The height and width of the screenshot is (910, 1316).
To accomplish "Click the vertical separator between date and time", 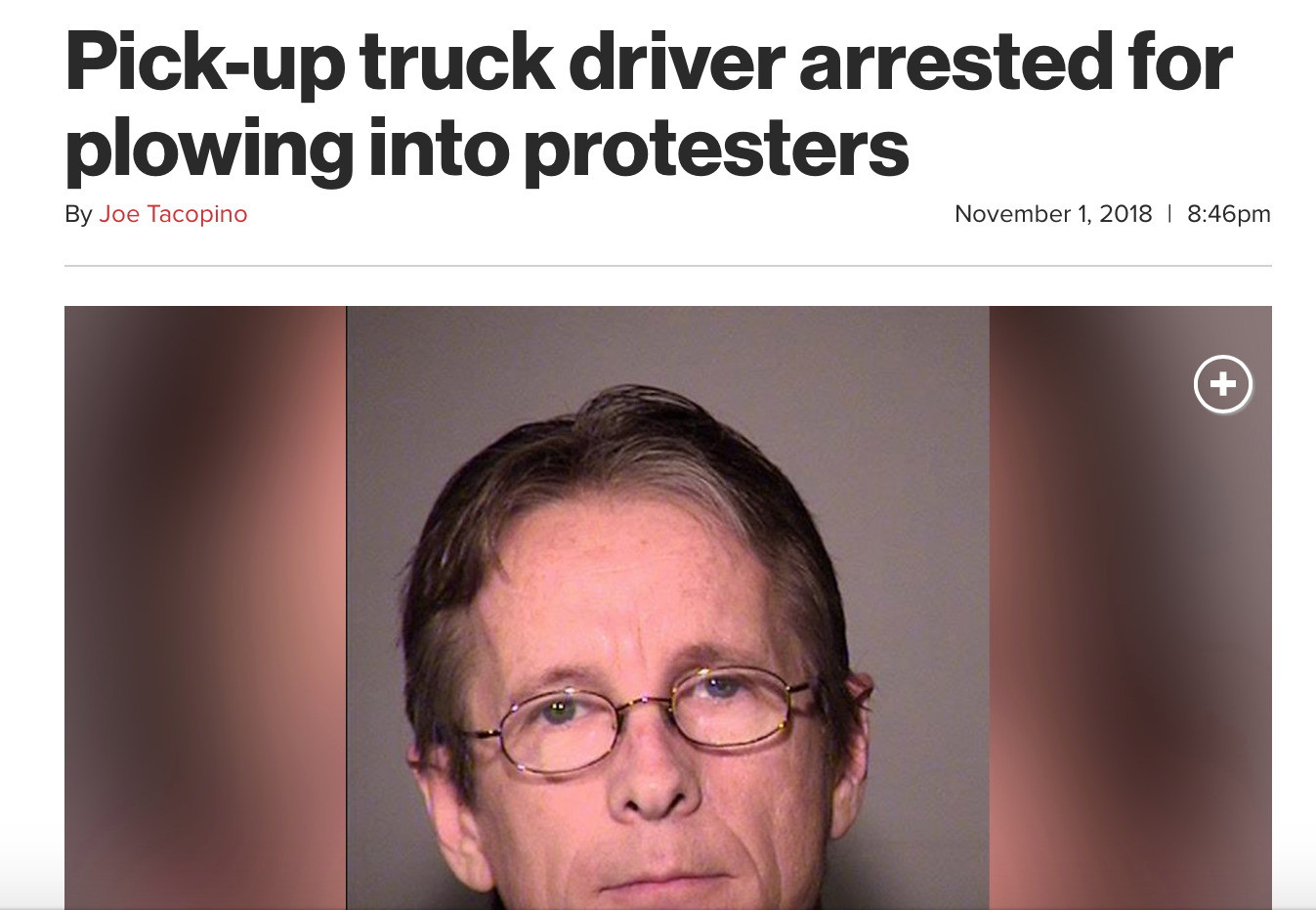I will coord(1169,214).
